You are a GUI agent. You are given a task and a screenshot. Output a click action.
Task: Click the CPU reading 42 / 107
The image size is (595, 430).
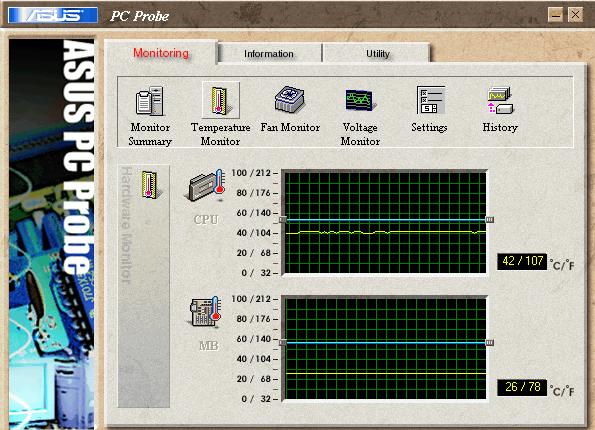point(522,261)
